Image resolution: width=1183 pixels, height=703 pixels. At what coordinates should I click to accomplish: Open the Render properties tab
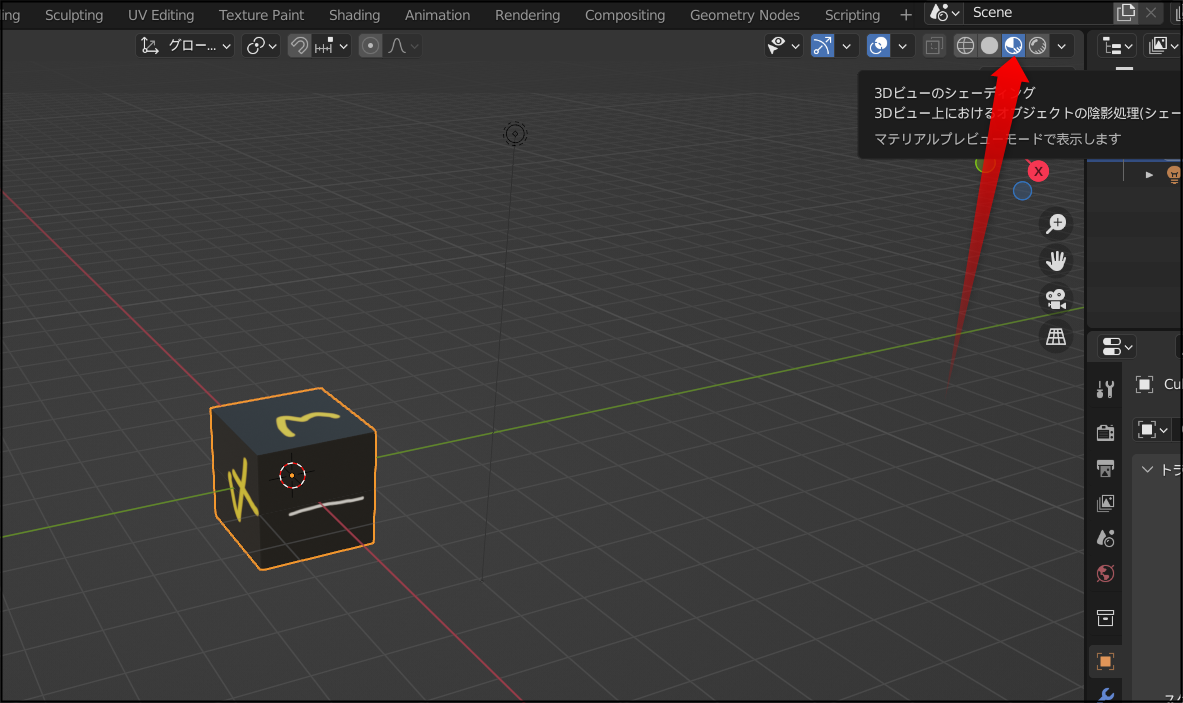point(1105,432)
